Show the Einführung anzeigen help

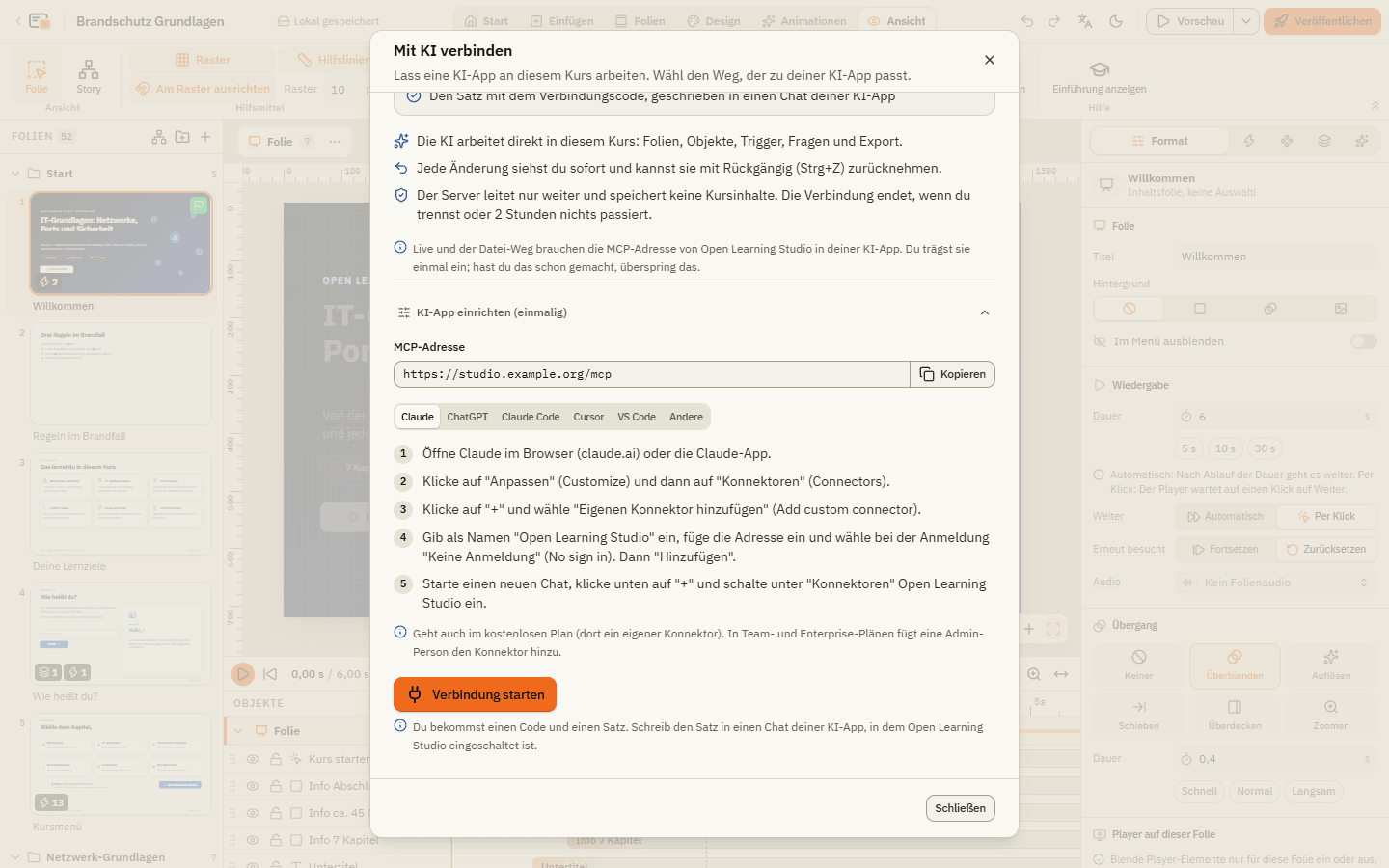pos(1099,78)
